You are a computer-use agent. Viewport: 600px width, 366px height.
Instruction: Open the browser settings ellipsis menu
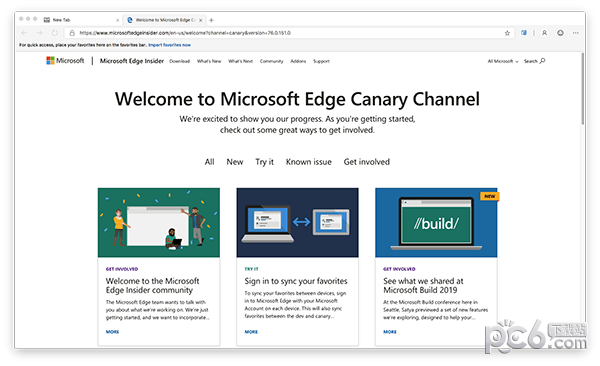pos(576,33)
